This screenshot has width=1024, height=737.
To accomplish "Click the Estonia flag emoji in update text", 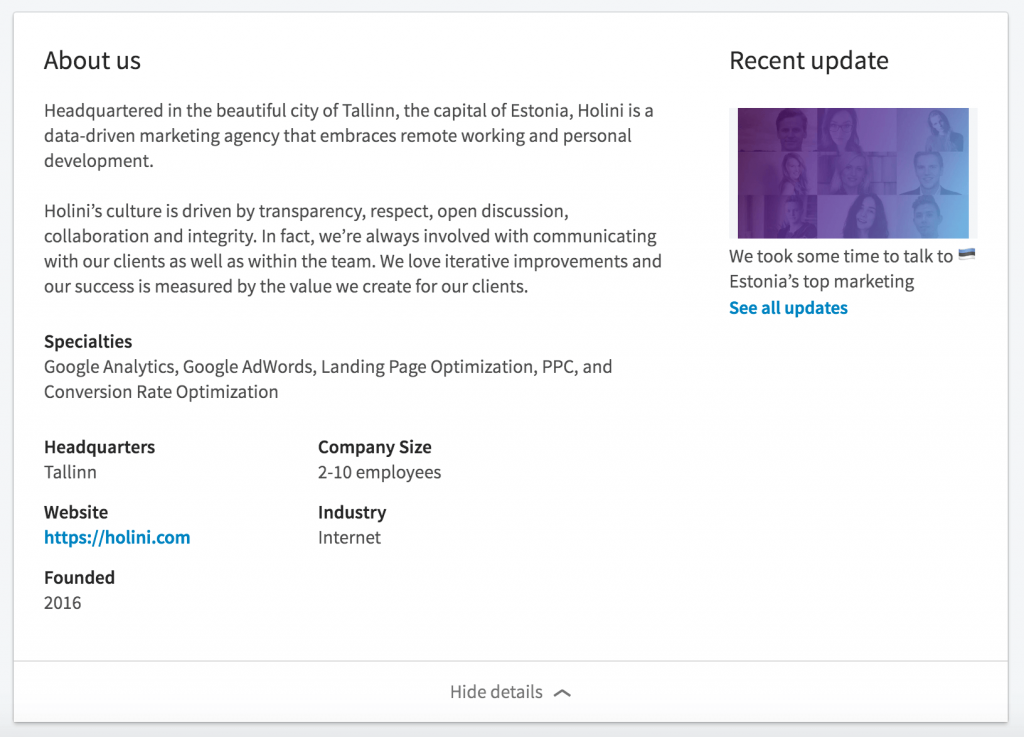I will pyautogui.click(x=966, y=255).
